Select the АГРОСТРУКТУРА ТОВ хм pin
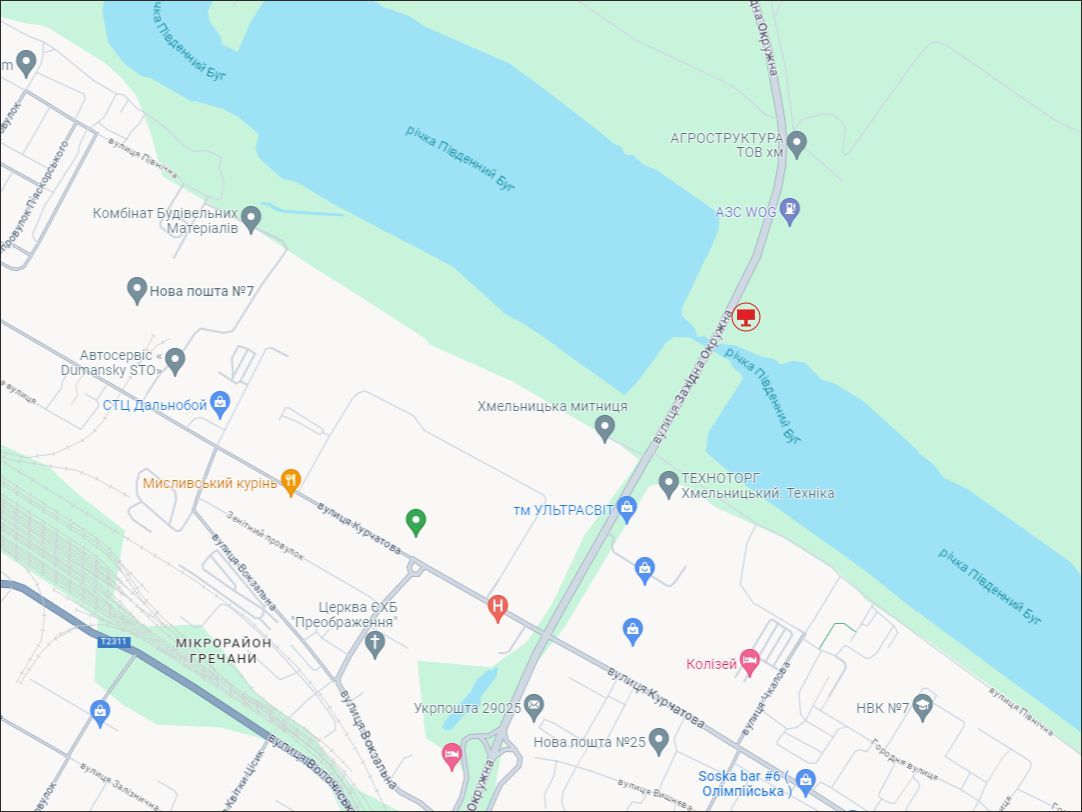The width and height of the screenshot is (1082, 812). [797, 145]
